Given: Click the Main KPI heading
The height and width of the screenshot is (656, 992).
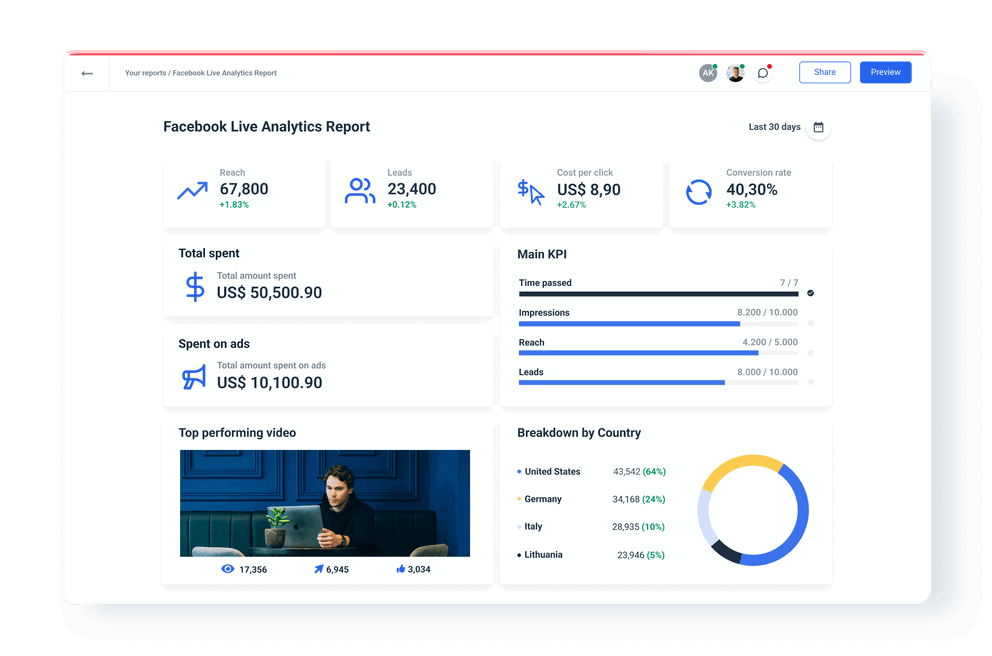Looking at the screenshot, I should 542,254.
